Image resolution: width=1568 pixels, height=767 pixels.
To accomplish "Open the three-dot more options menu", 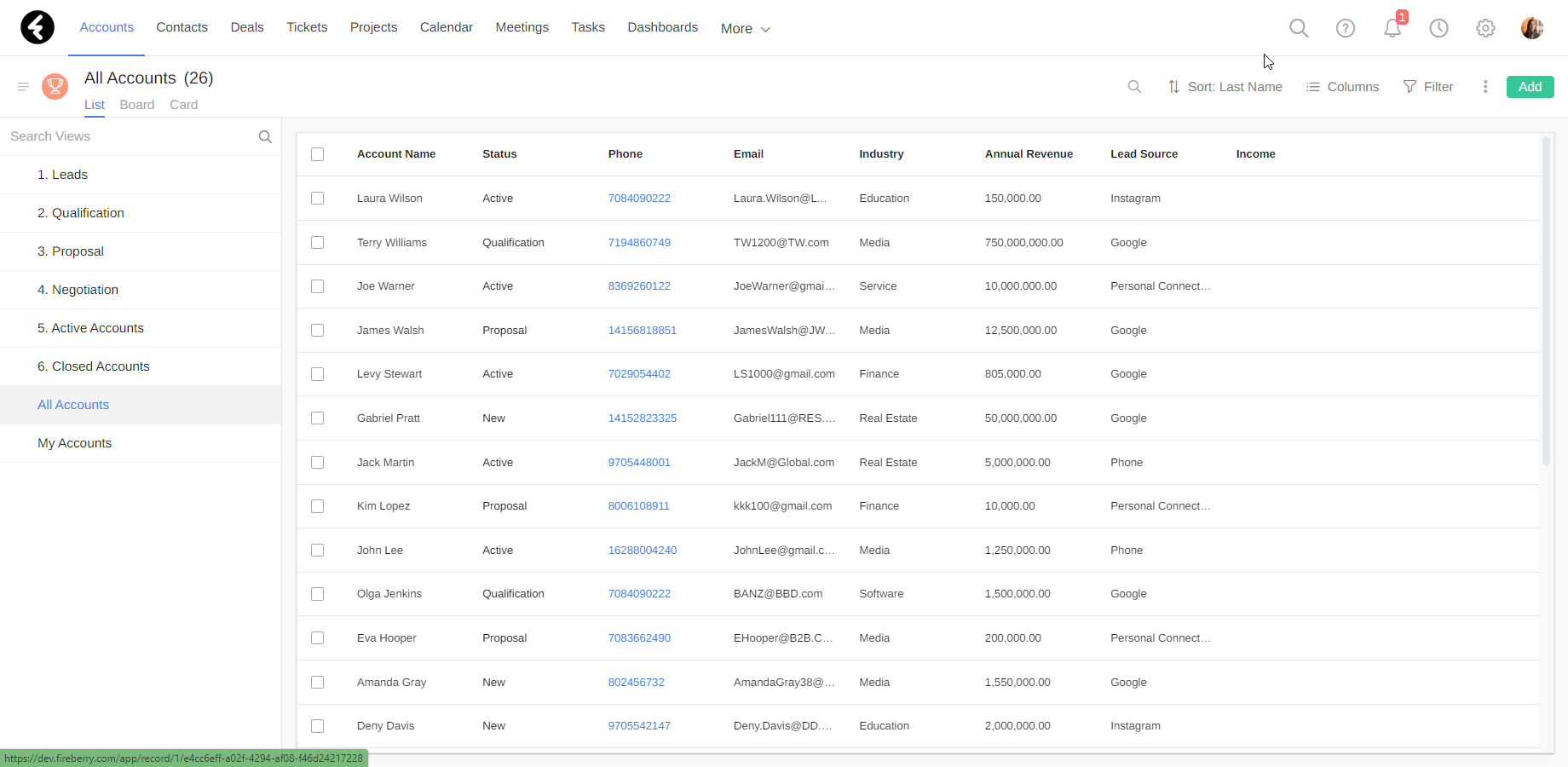I will coord(1485,87).
